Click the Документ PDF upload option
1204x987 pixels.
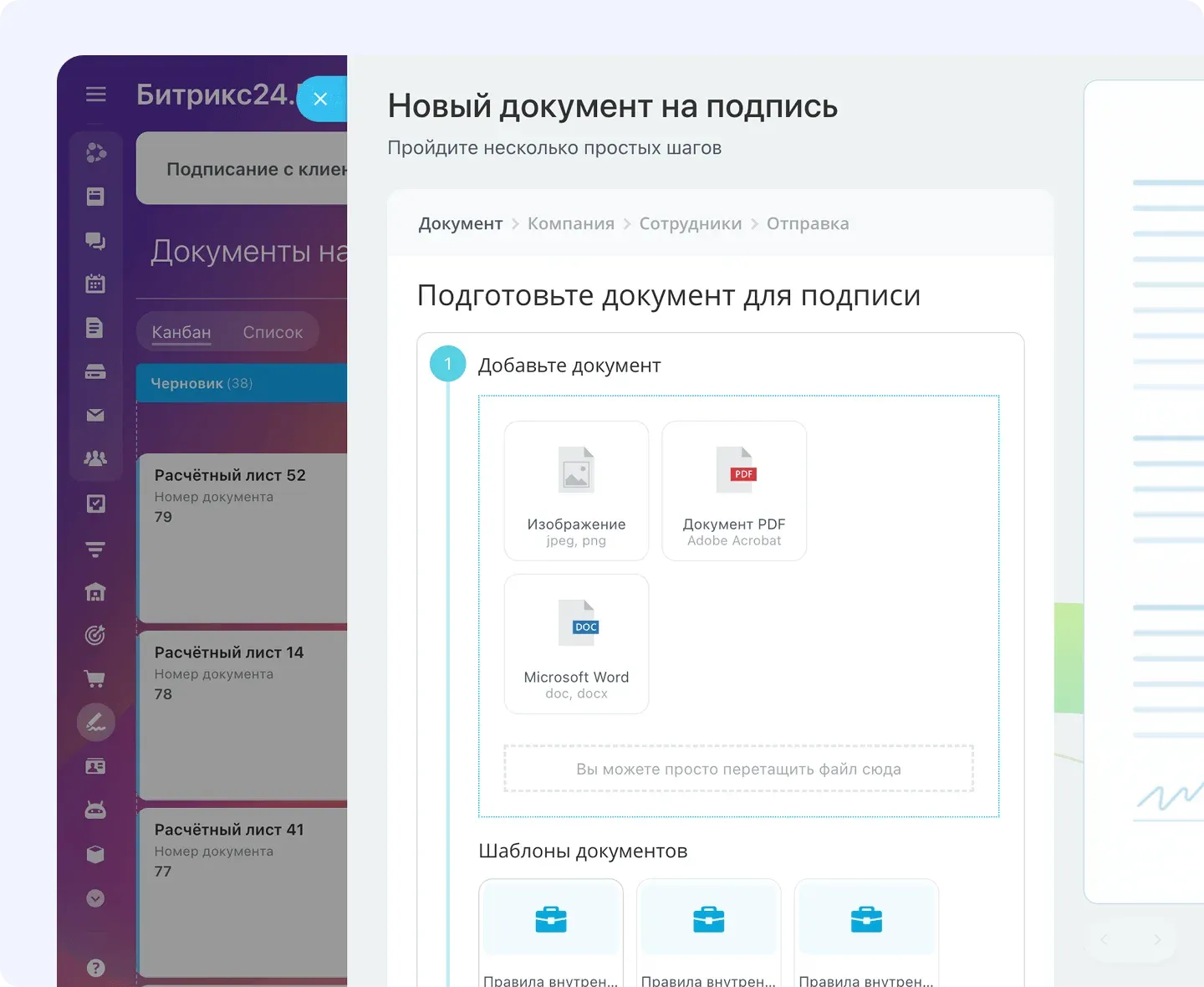pos(733,490)
